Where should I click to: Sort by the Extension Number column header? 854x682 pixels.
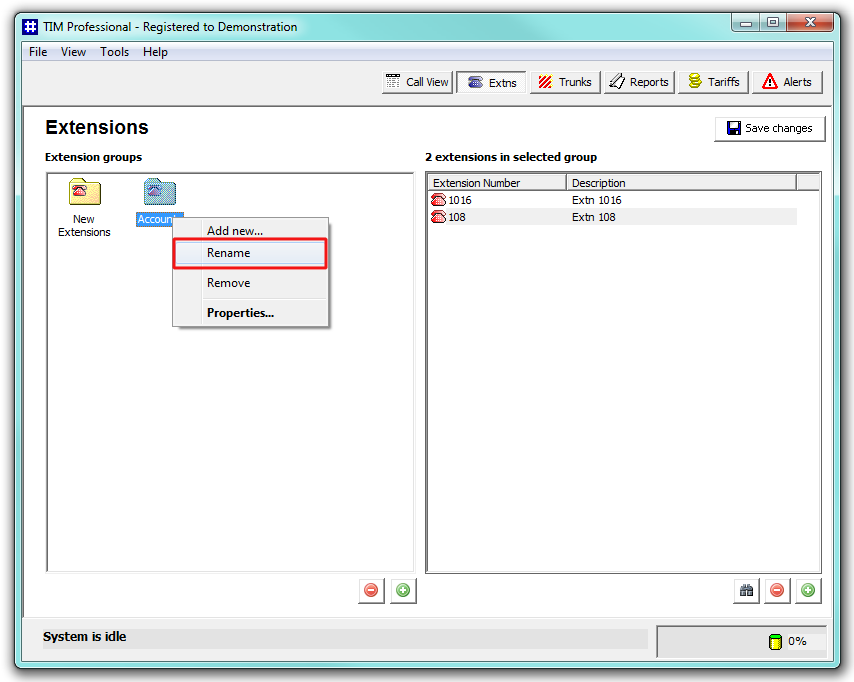497,182
